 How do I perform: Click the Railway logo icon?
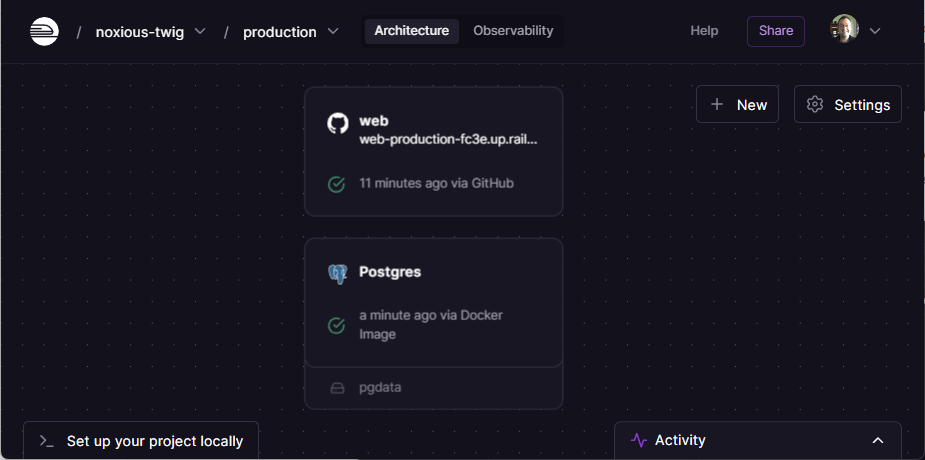pos(44,32)
